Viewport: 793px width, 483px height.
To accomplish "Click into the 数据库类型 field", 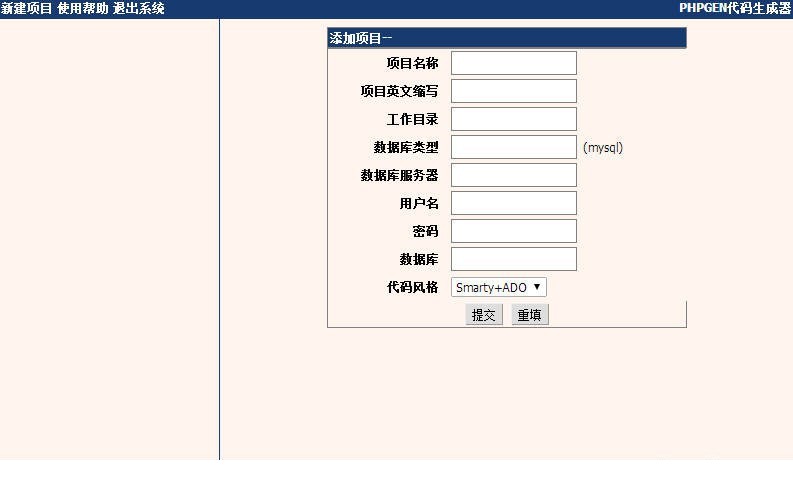I will pyautogui.click(x=514, y=147).
